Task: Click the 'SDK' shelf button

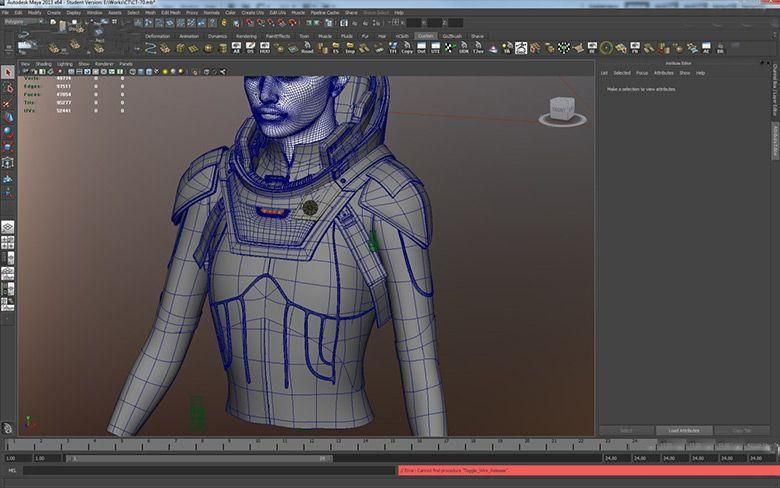Action: 464,48
